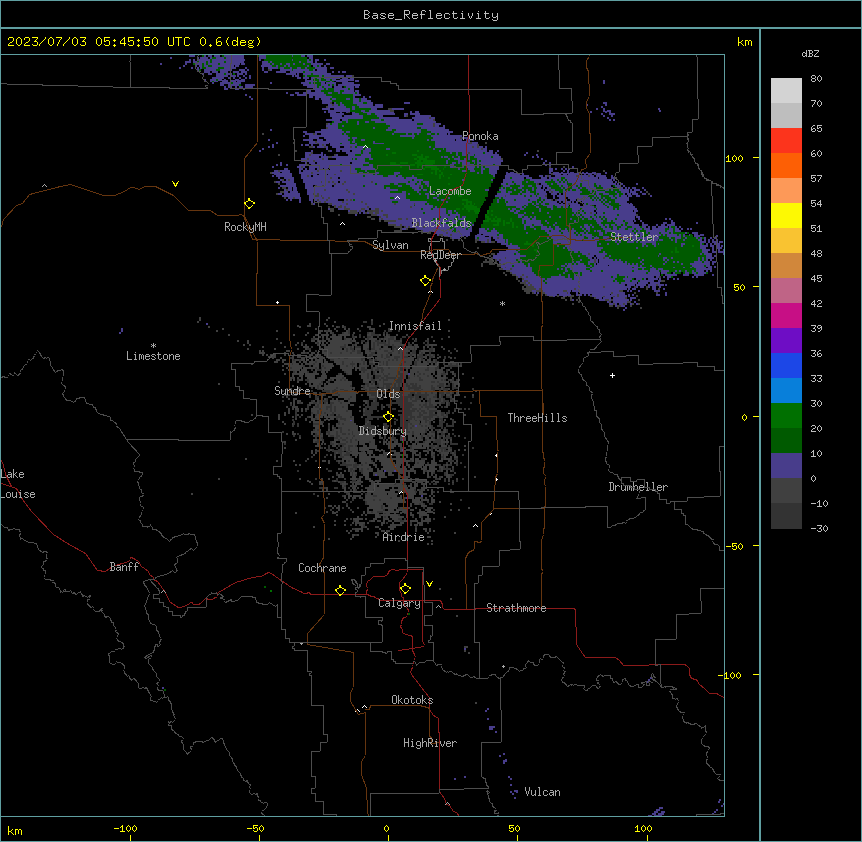Click the blue 33-36 dBZ legend swatch

pos(786,365)
